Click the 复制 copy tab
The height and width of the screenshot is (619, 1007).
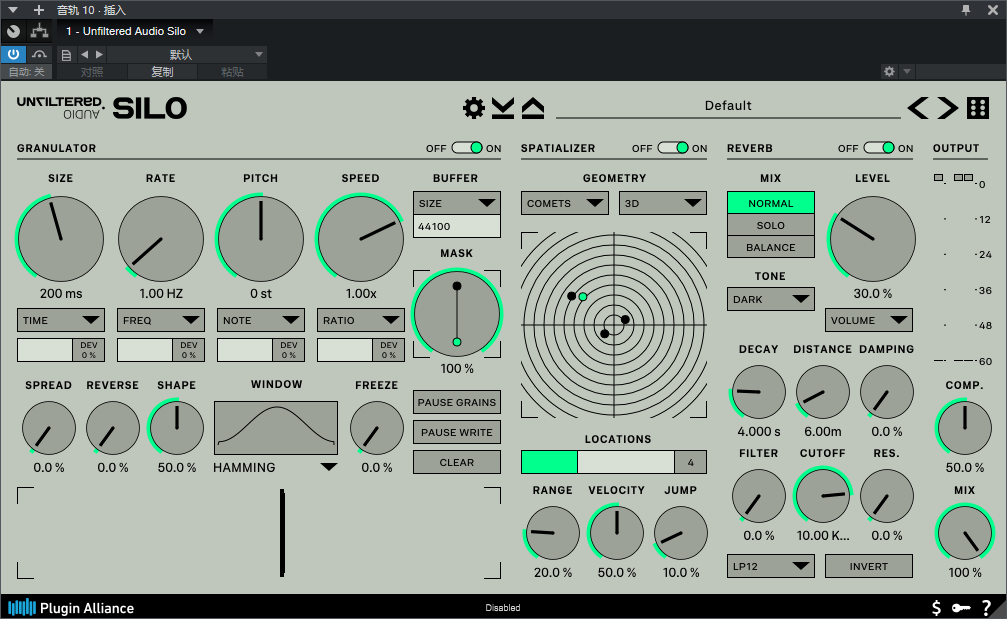coord(162,71)
